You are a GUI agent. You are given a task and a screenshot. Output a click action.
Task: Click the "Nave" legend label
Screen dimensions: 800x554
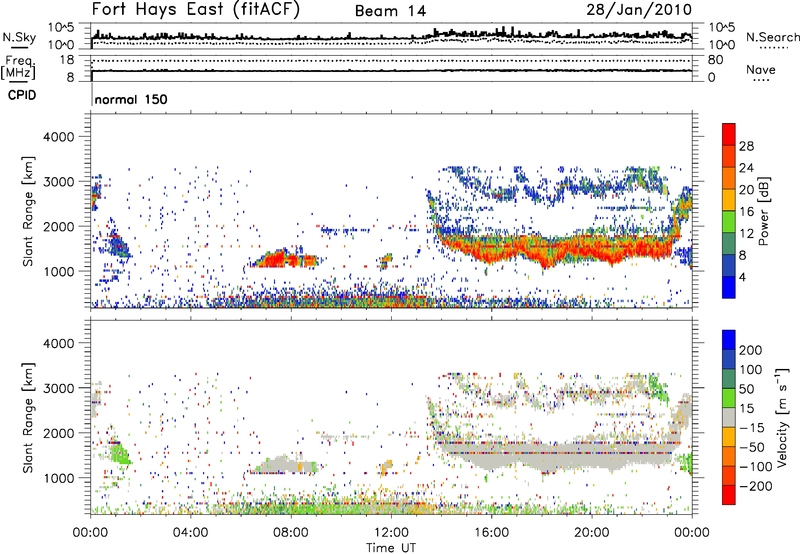[761, 69]
